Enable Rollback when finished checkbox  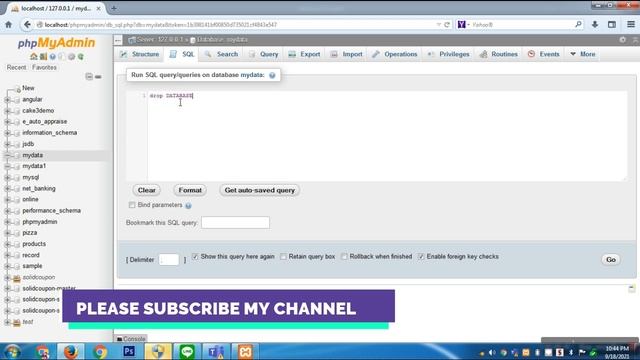344,257
